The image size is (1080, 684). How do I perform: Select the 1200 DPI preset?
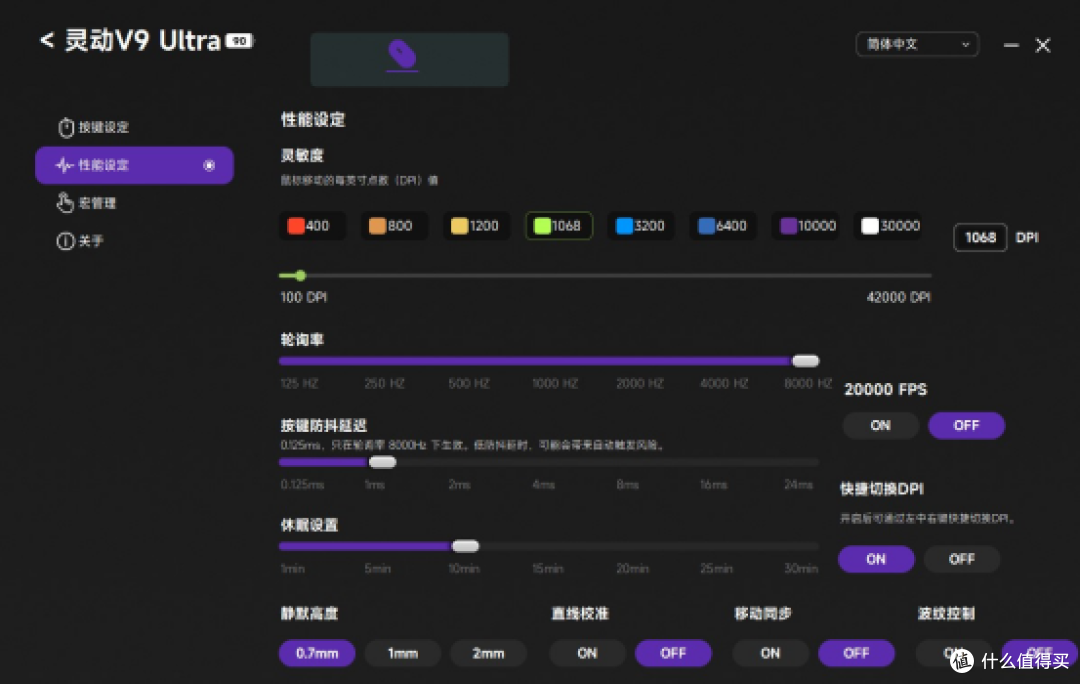pos(476,226)
